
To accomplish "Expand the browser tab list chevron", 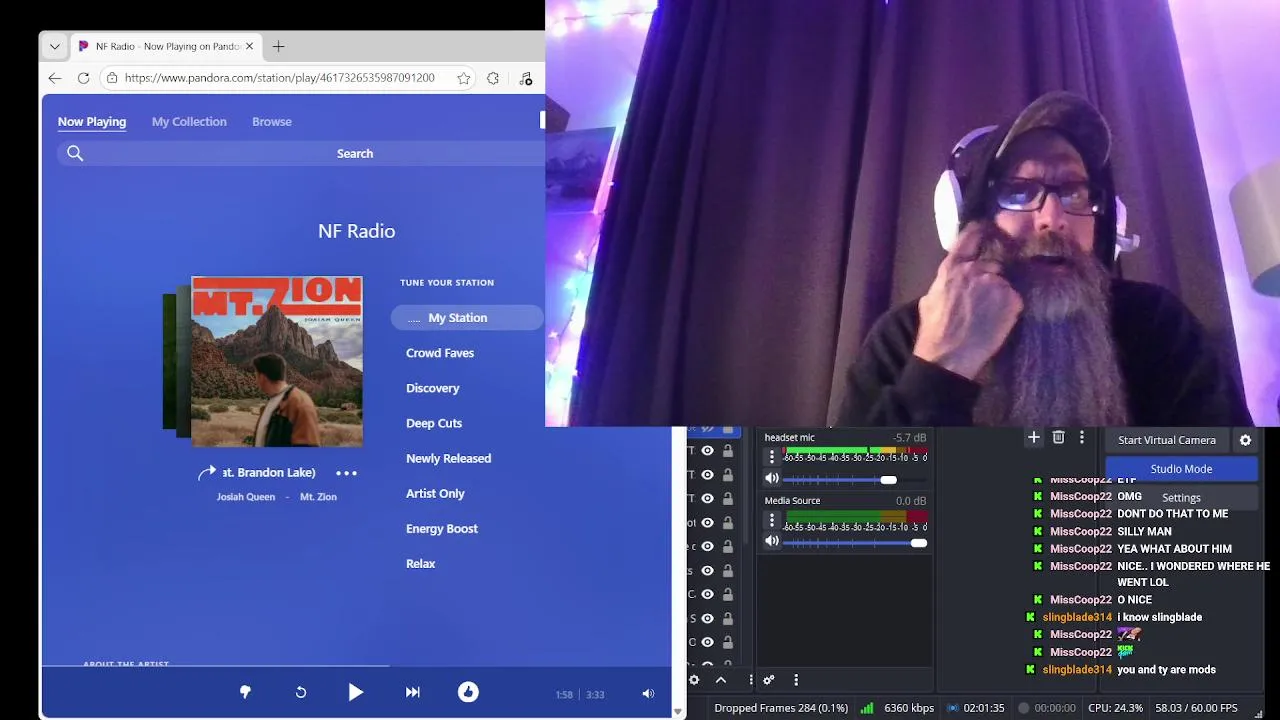I will pyautogui.click(x=55, y=46).
